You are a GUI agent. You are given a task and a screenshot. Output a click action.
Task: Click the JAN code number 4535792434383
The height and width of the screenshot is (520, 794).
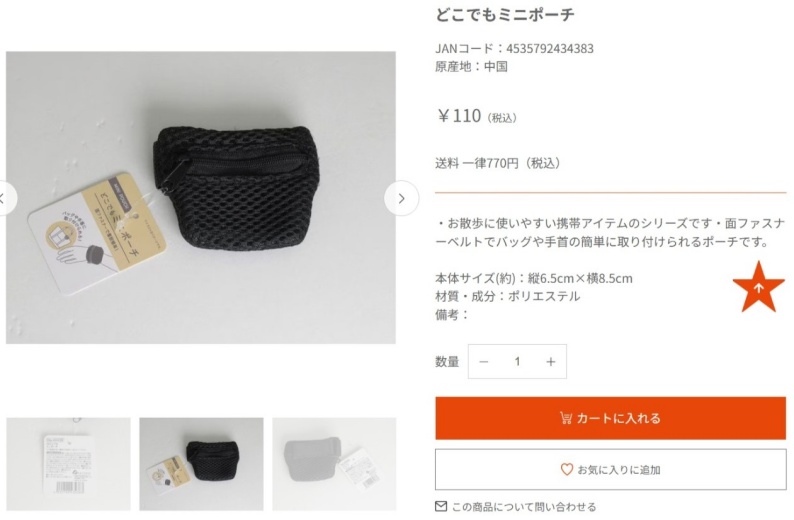[x=550, y=49]
